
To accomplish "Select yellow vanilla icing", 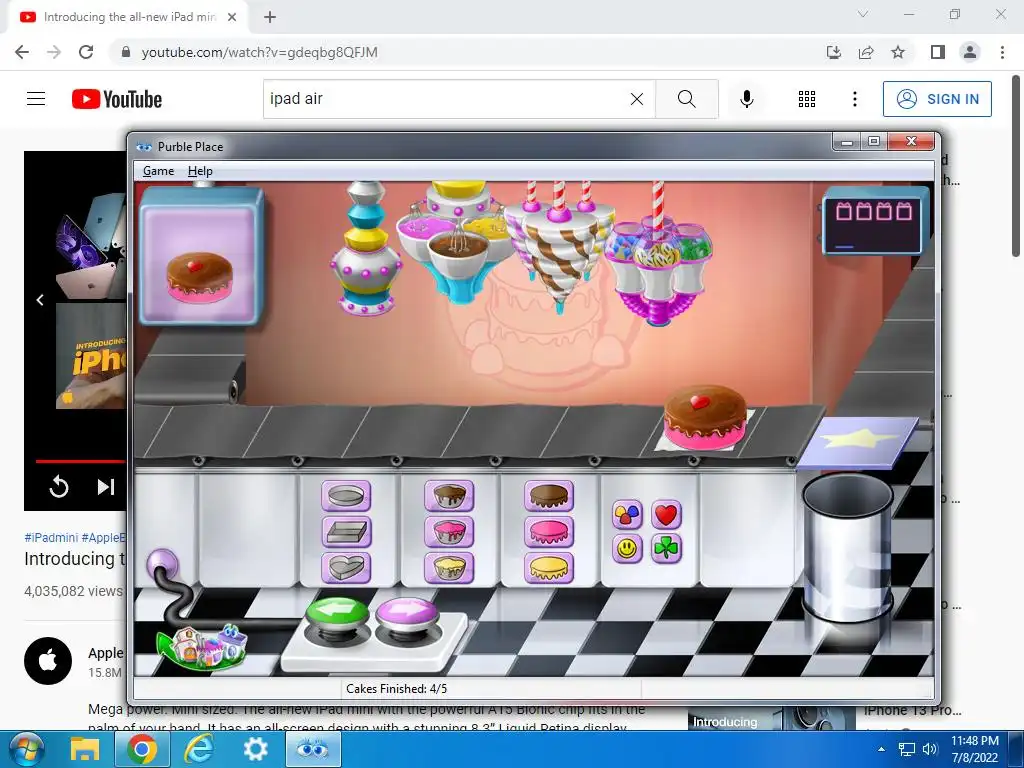I will [x=549, y=568].
